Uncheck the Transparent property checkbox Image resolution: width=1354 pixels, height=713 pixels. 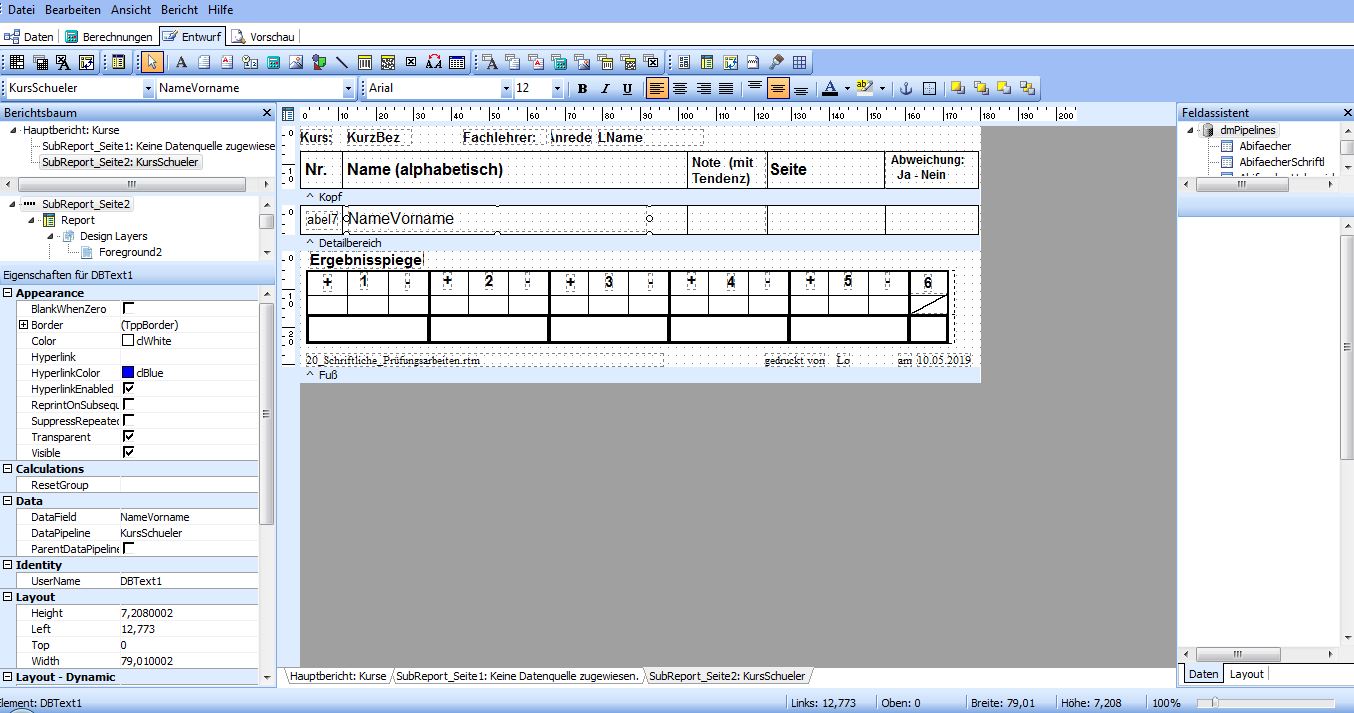pos(128,437)
